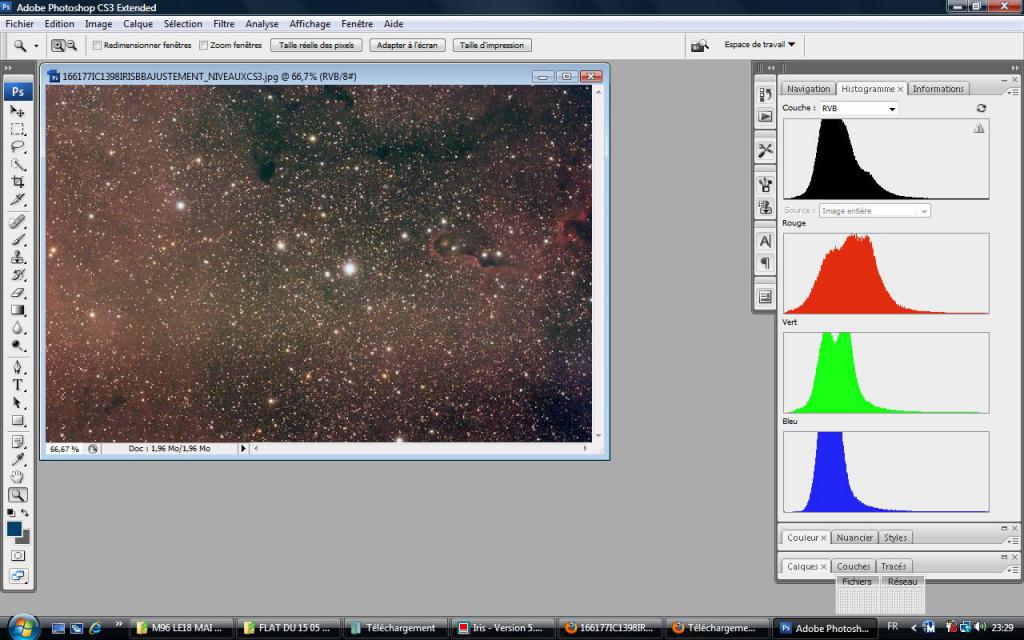This screenshot has height=640, width=1024.
Task: Select the Hand tool
Action: pyautogui.click(x=18, y=477)
